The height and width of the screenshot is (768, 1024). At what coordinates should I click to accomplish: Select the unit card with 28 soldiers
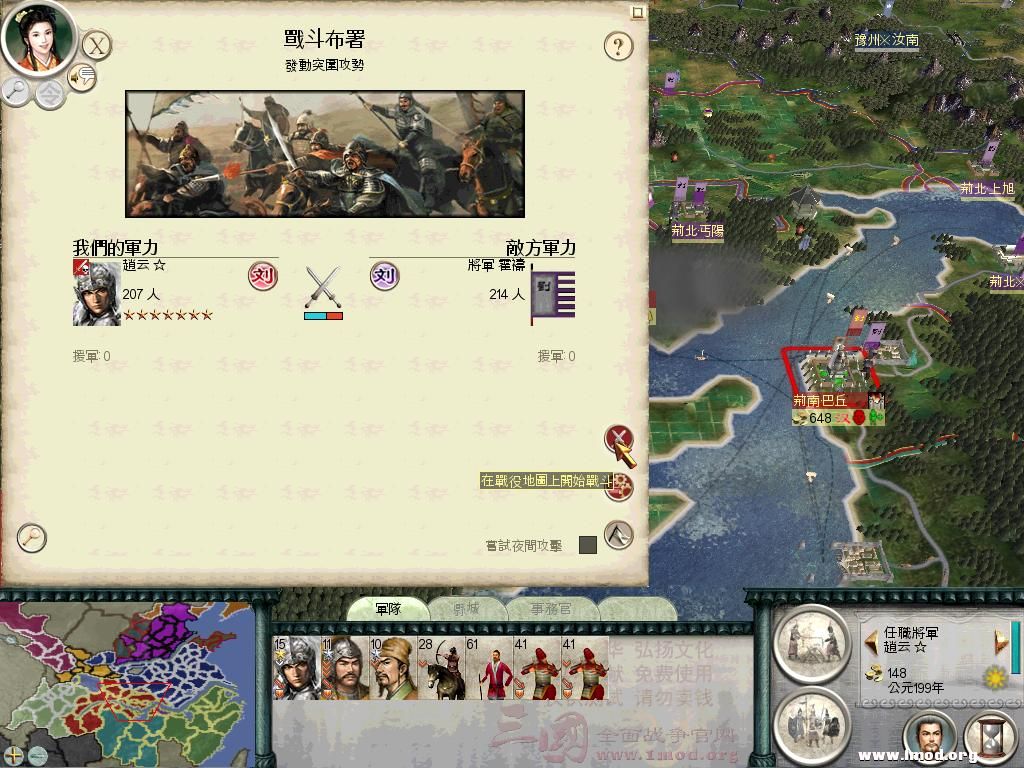tap(441, 668)
